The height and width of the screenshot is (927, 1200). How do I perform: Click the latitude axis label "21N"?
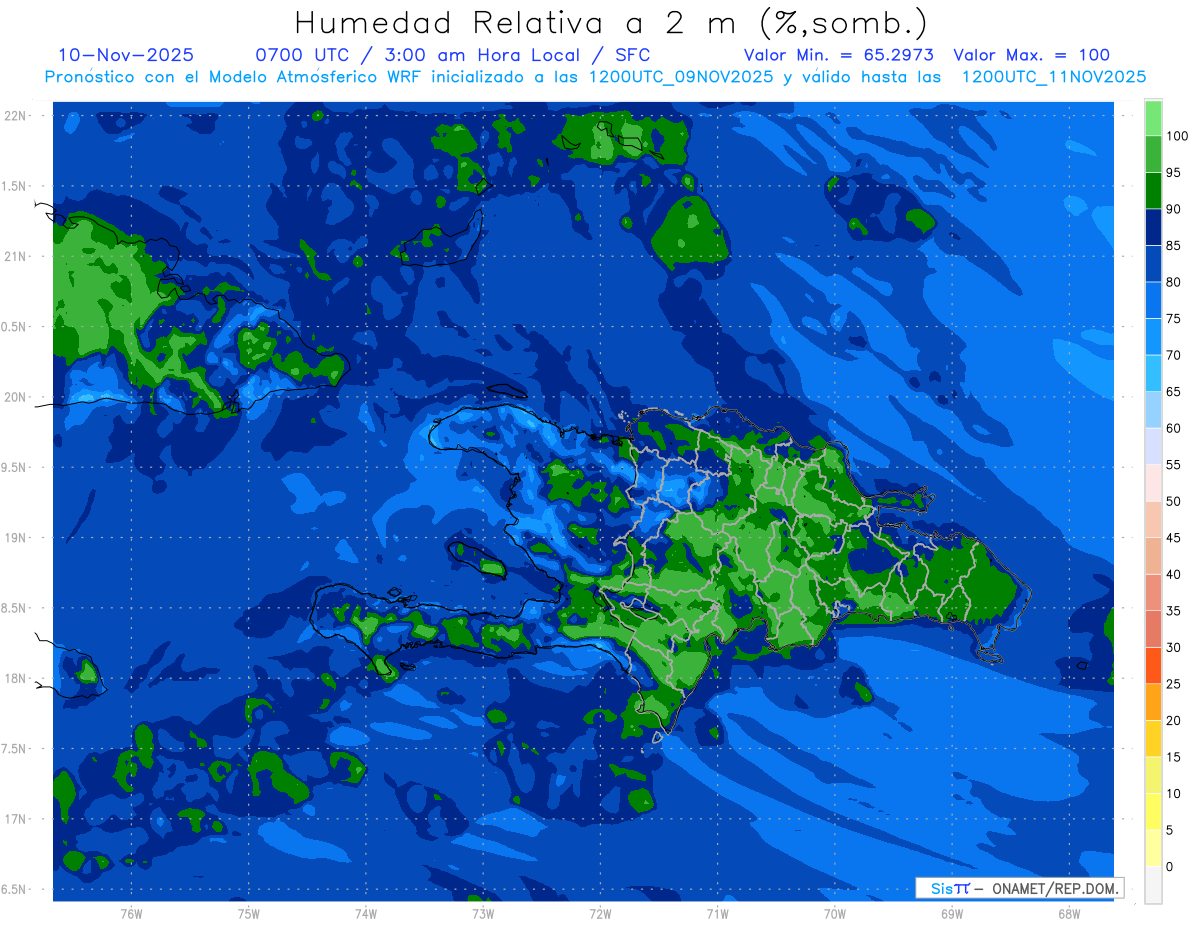(14, 257)
